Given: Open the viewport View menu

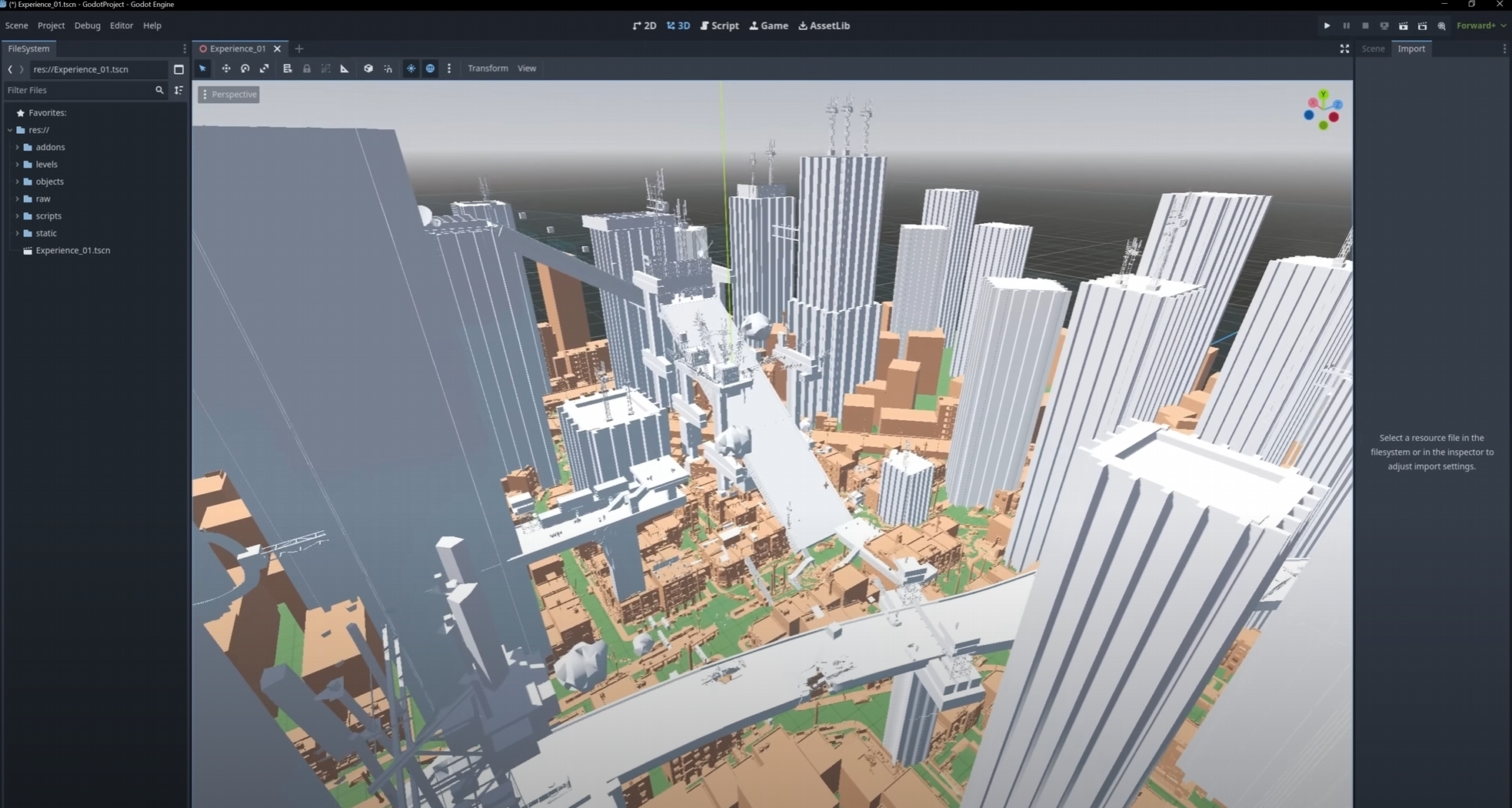Looking at the screenshot, I should coord(527,68).
